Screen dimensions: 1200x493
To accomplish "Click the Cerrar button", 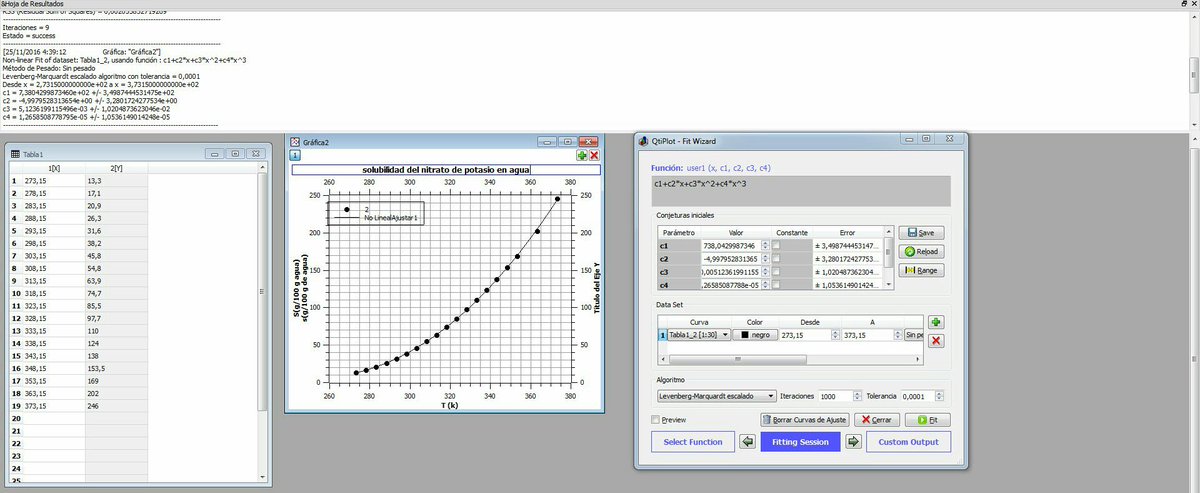I will tap(877, 420).
